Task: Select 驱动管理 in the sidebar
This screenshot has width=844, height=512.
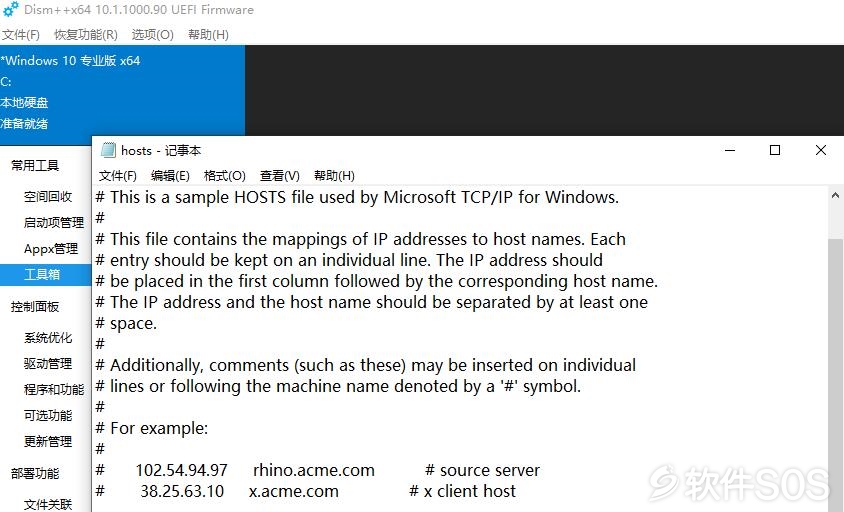Action: pos(48,363)
